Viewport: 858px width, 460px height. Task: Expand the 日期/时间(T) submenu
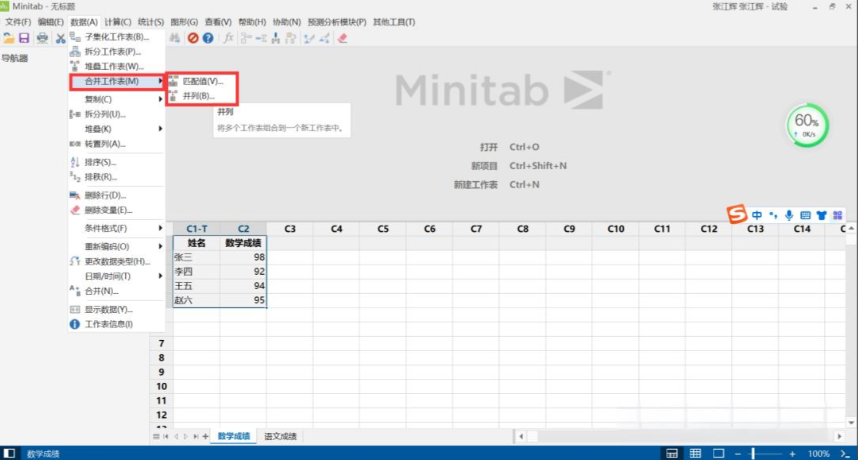click(117, 276)
